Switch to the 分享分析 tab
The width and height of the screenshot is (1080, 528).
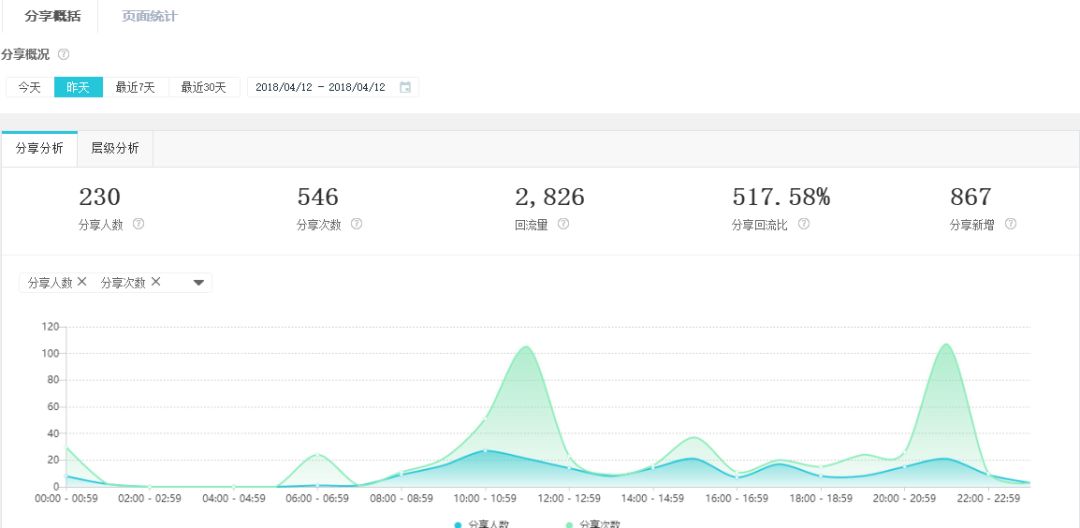click(39, 148)
